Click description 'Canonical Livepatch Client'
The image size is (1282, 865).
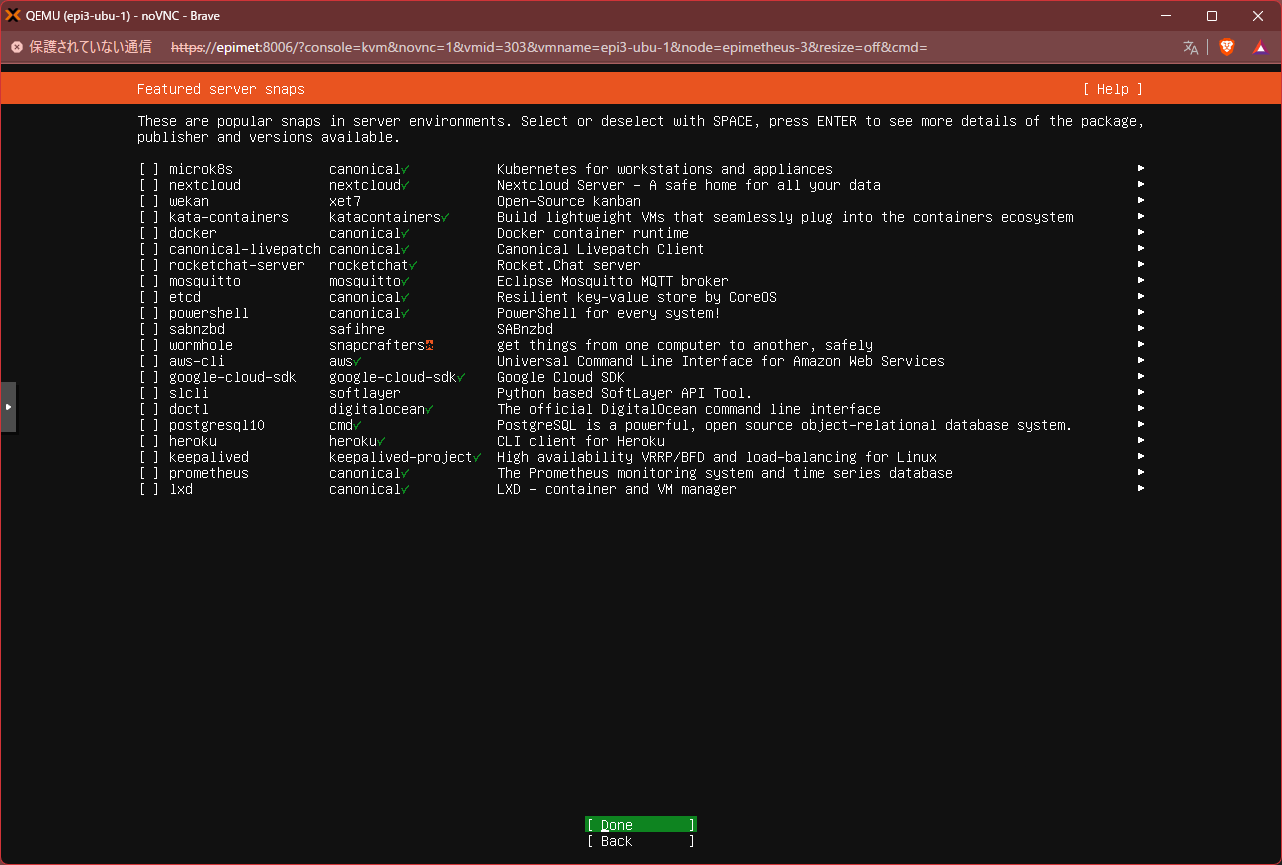[x=601, y=249]
